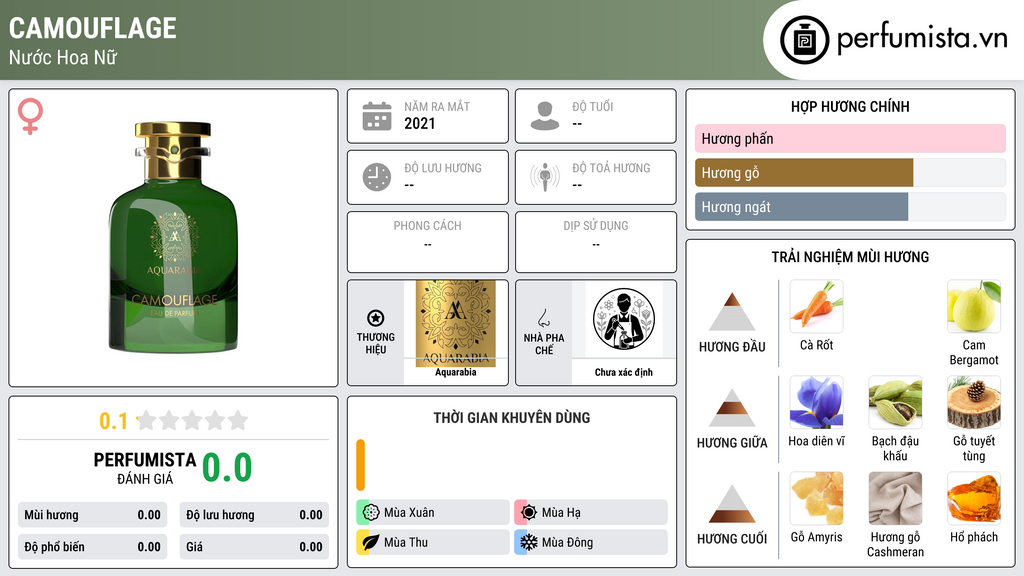Click the orange 0.1 rating value
The height and width of the screenshot is (576, 1024).
114,421
